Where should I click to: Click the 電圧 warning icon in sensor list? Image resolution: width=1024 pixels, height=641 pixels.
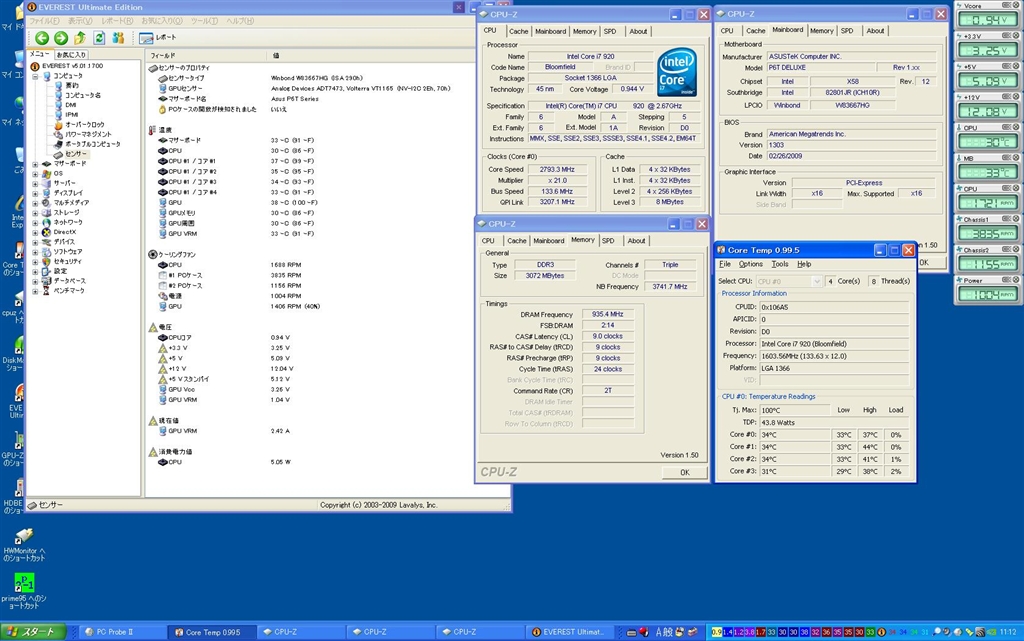pyautogui.click(x=152, y=327)
